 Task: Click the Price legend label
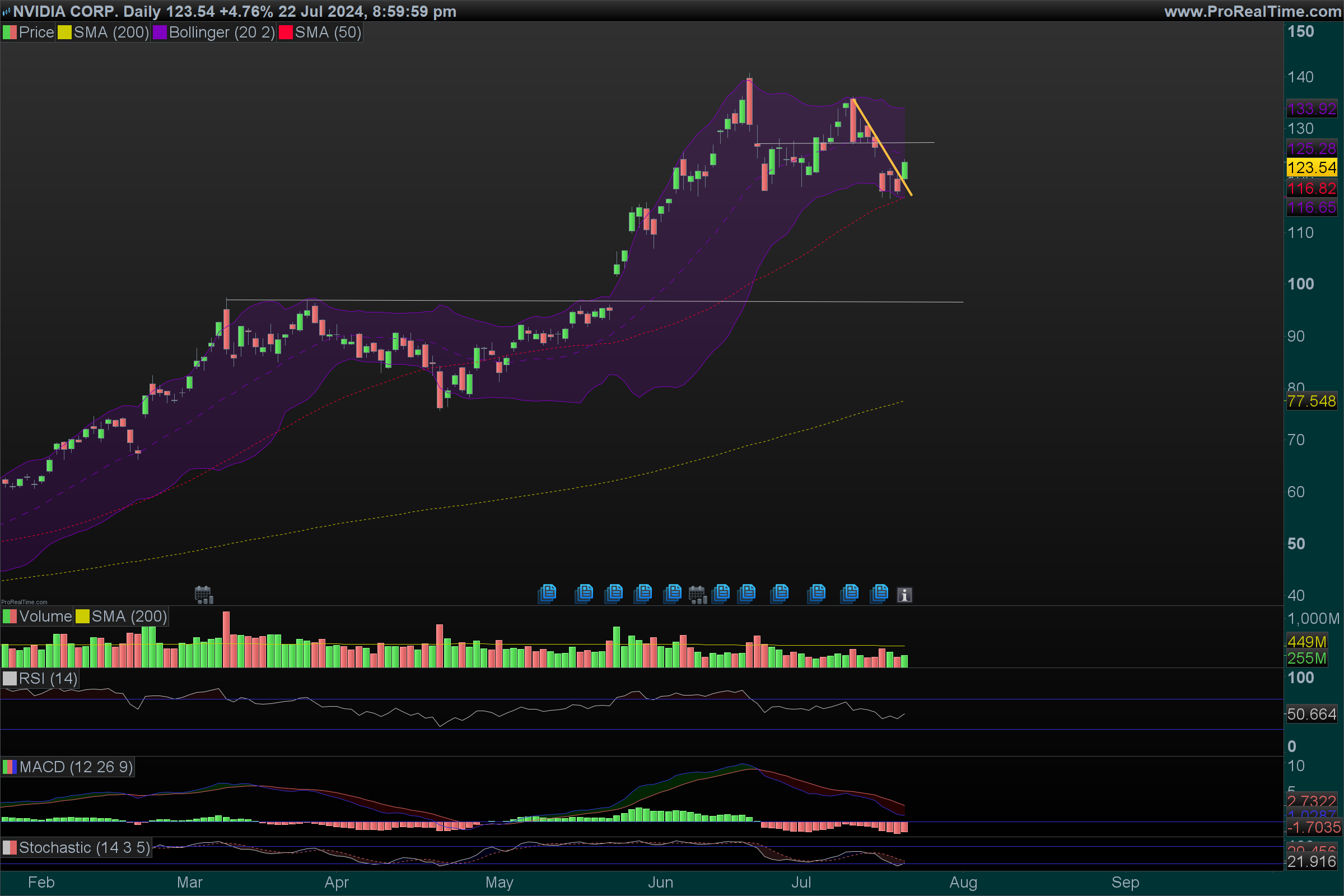36,32
